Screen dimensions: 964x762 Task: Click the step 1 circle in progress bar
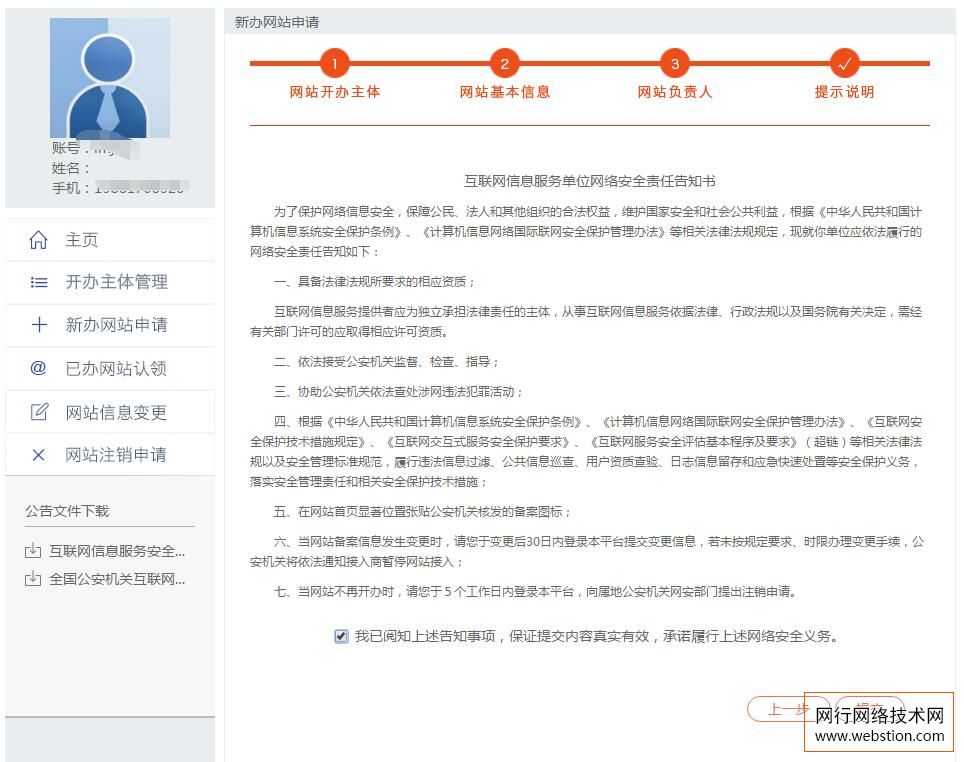click(334, 63)
